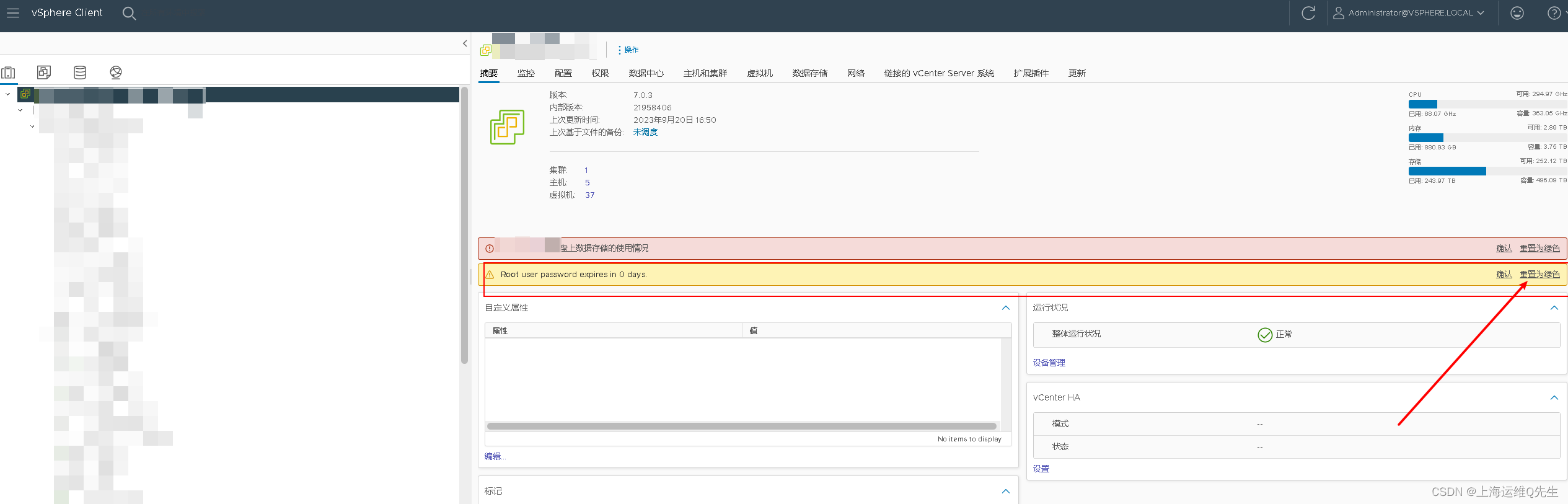
Task: Click virtual machine count 37 link
Action: pyautogui.click(x=589, y=195)
